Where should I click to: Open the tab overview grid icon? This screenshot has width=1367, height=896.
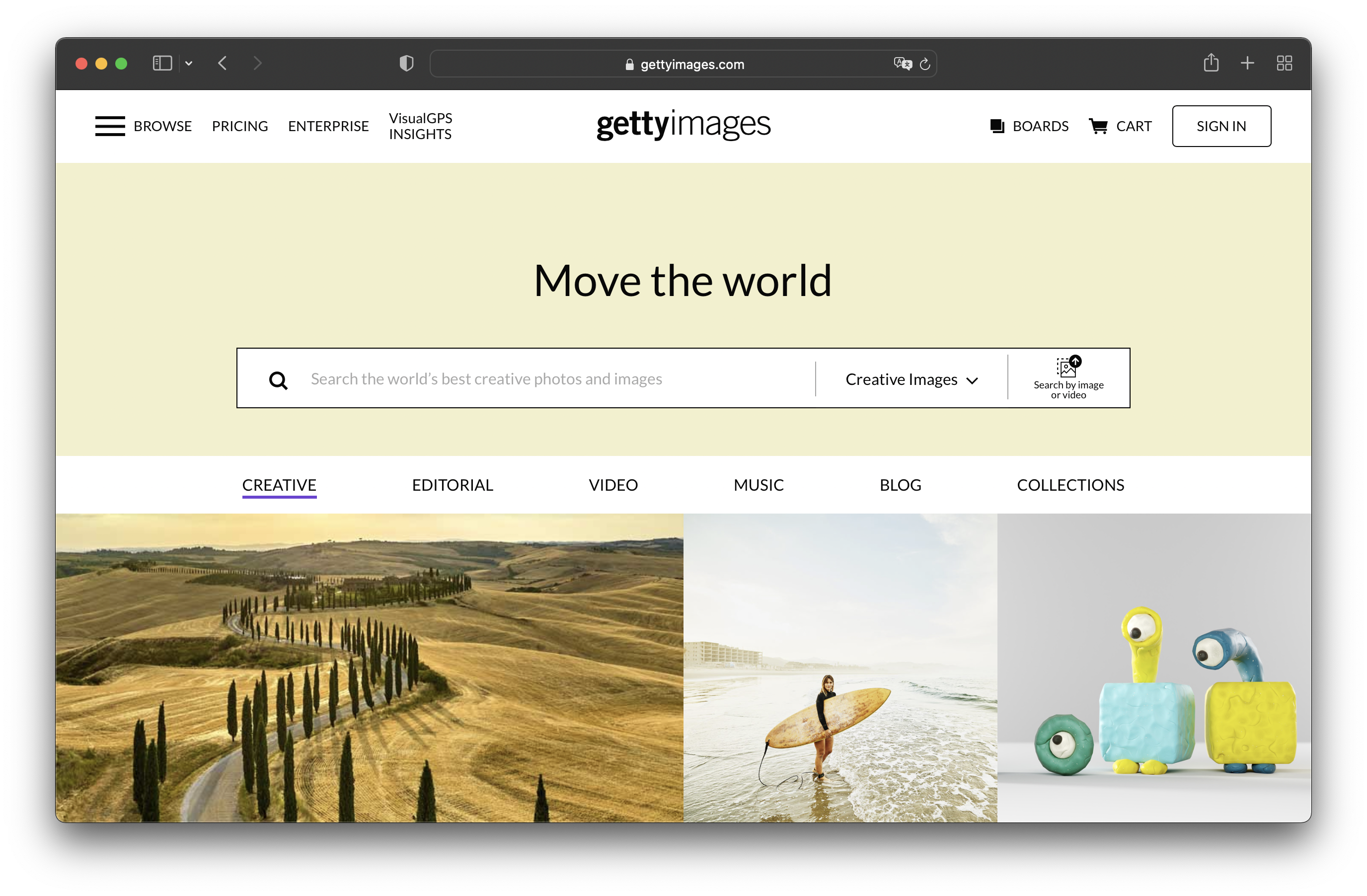1284,63
